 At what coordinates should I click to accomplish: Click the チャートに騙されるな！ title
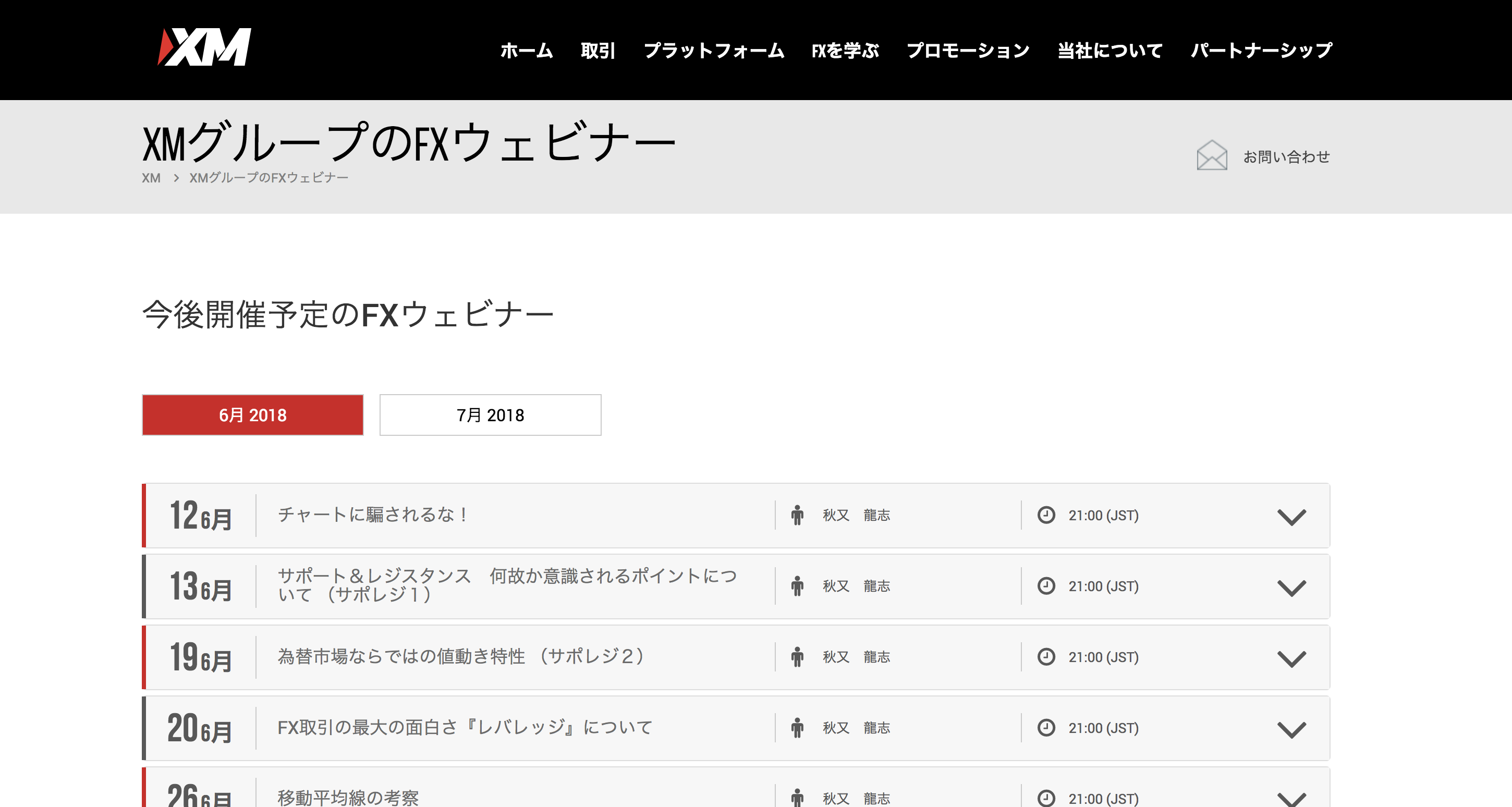[x=373, y=515]
